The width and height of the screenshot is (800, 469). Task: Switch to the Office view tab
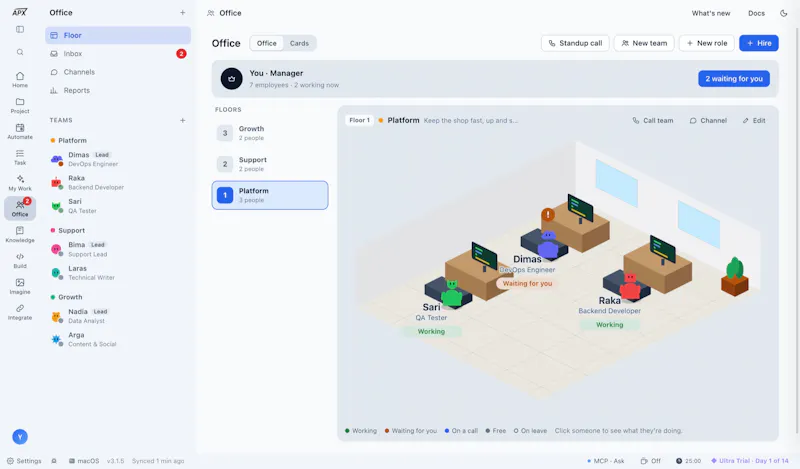266,43
